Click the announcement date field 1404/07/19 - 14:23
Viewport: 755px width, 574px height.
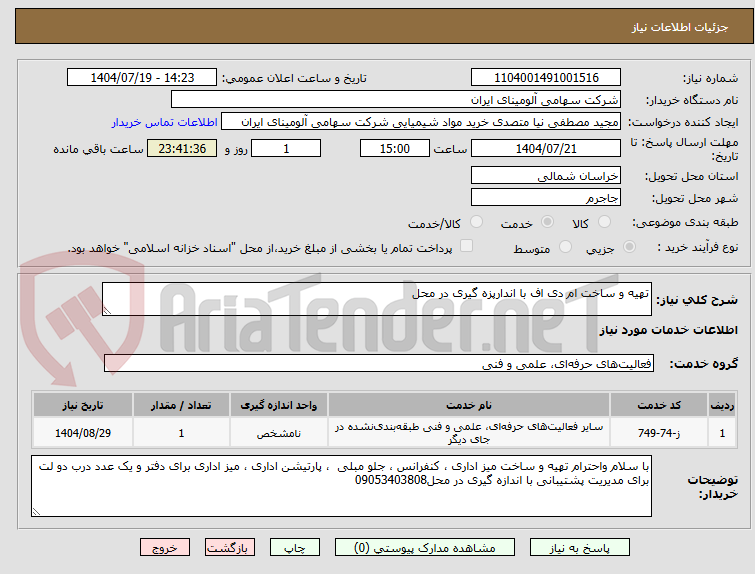click(142, 78)
